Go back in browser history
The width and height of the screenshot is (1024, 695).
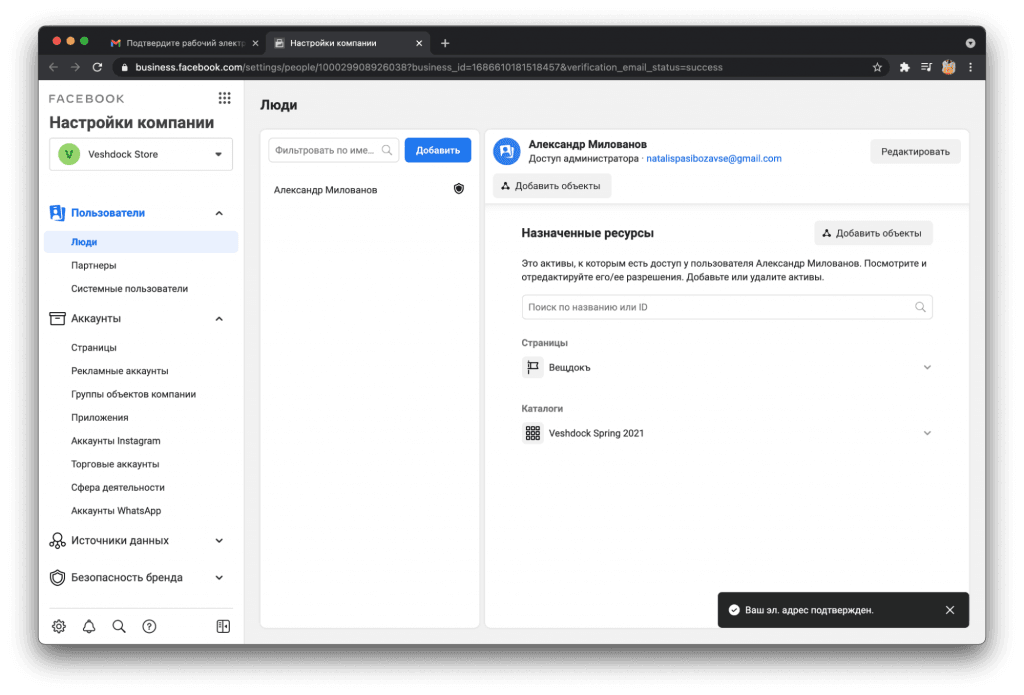coord(54,67)
